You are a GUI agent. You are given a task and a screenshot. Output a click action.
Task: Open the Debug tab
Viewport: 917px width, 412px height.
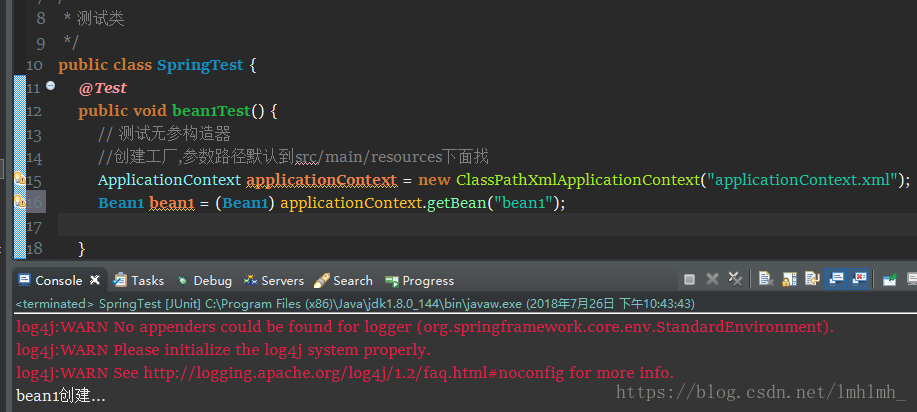coord(205,281)
